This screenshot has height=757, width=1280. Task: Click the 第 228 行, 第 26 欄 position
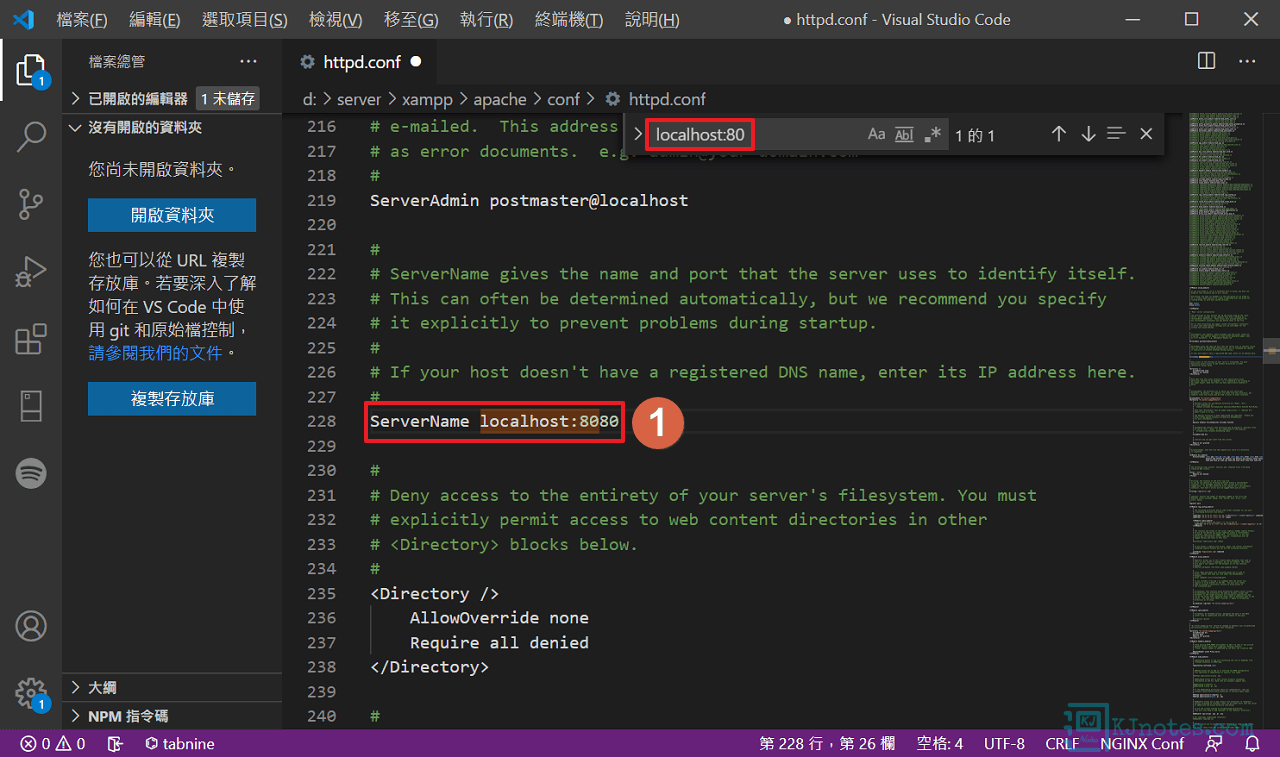[829, 744]
